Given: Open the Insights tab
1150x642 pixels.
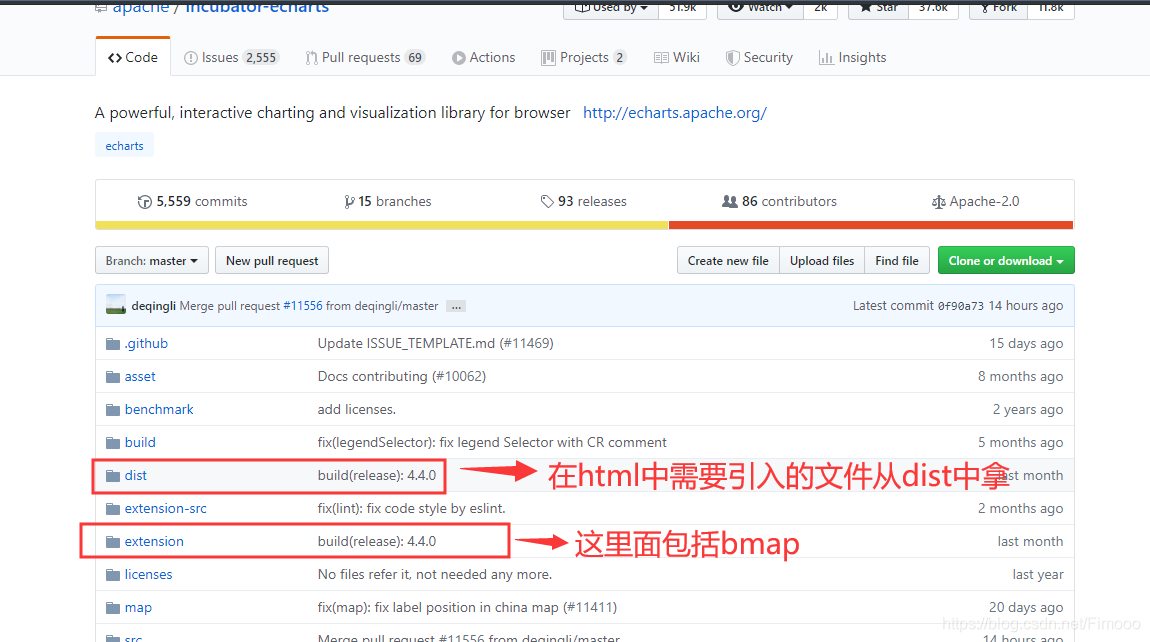Looking at the screenshot, I should tap(852, 57).
